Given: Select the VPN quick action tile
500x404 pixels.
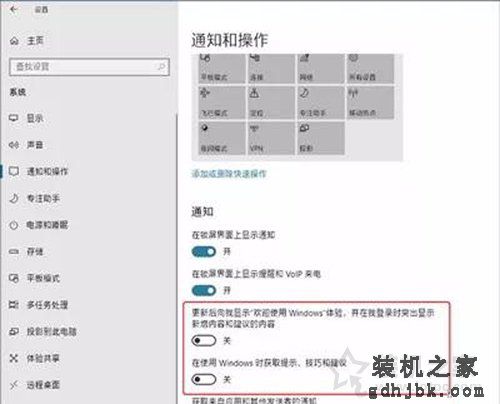Looking at the screenshot, I should click(x=271, y=138).
